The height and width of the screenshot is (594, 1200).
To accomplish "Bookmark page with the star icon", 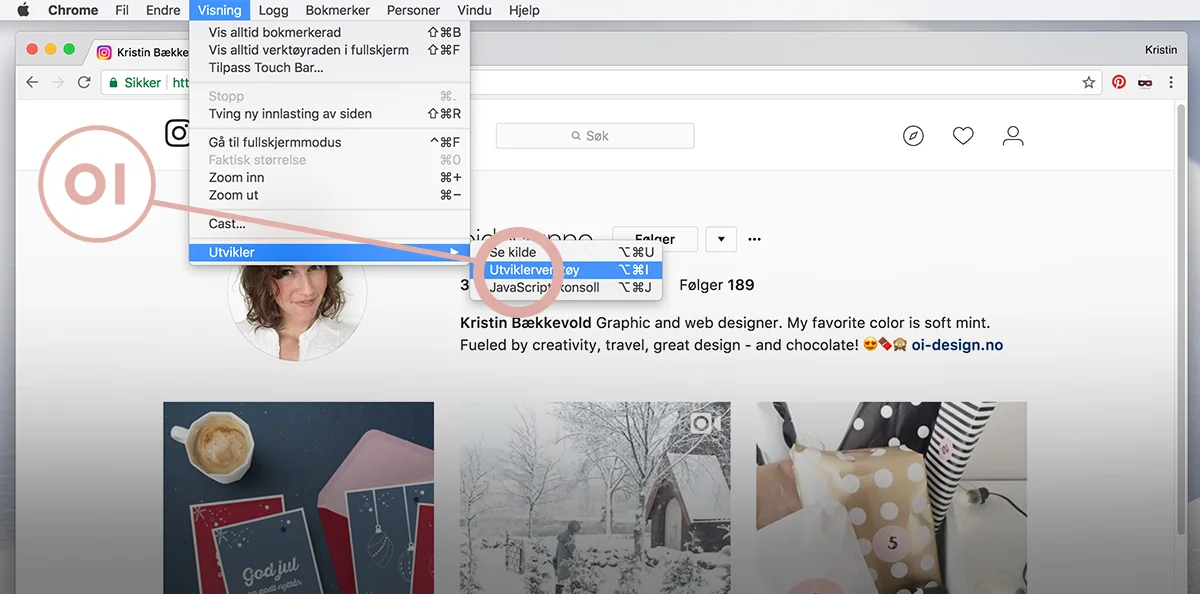I will pyautogui.click(x=1089, y=83).
